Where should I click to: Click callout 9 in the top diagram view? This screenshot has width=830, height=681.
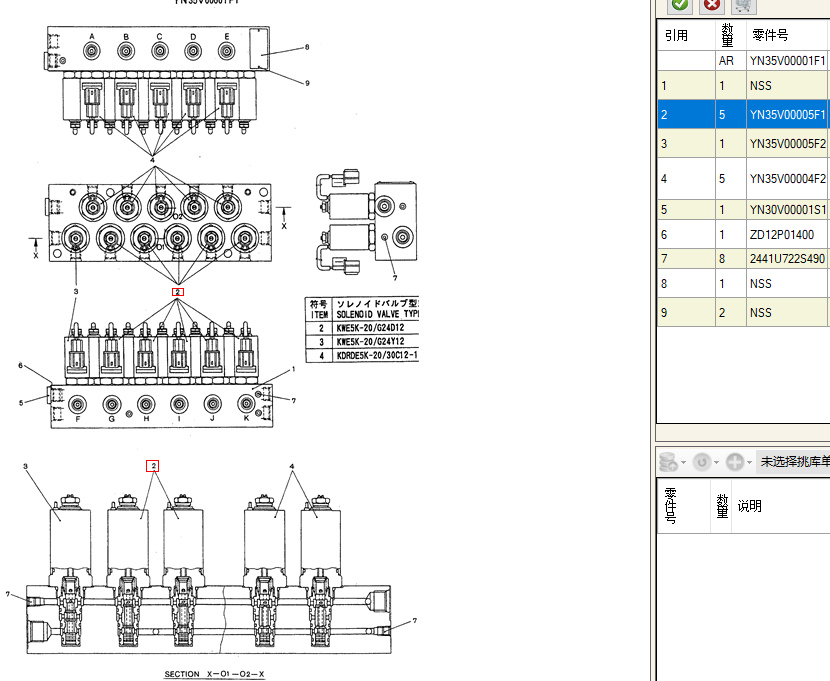click(x=307, y=83)
